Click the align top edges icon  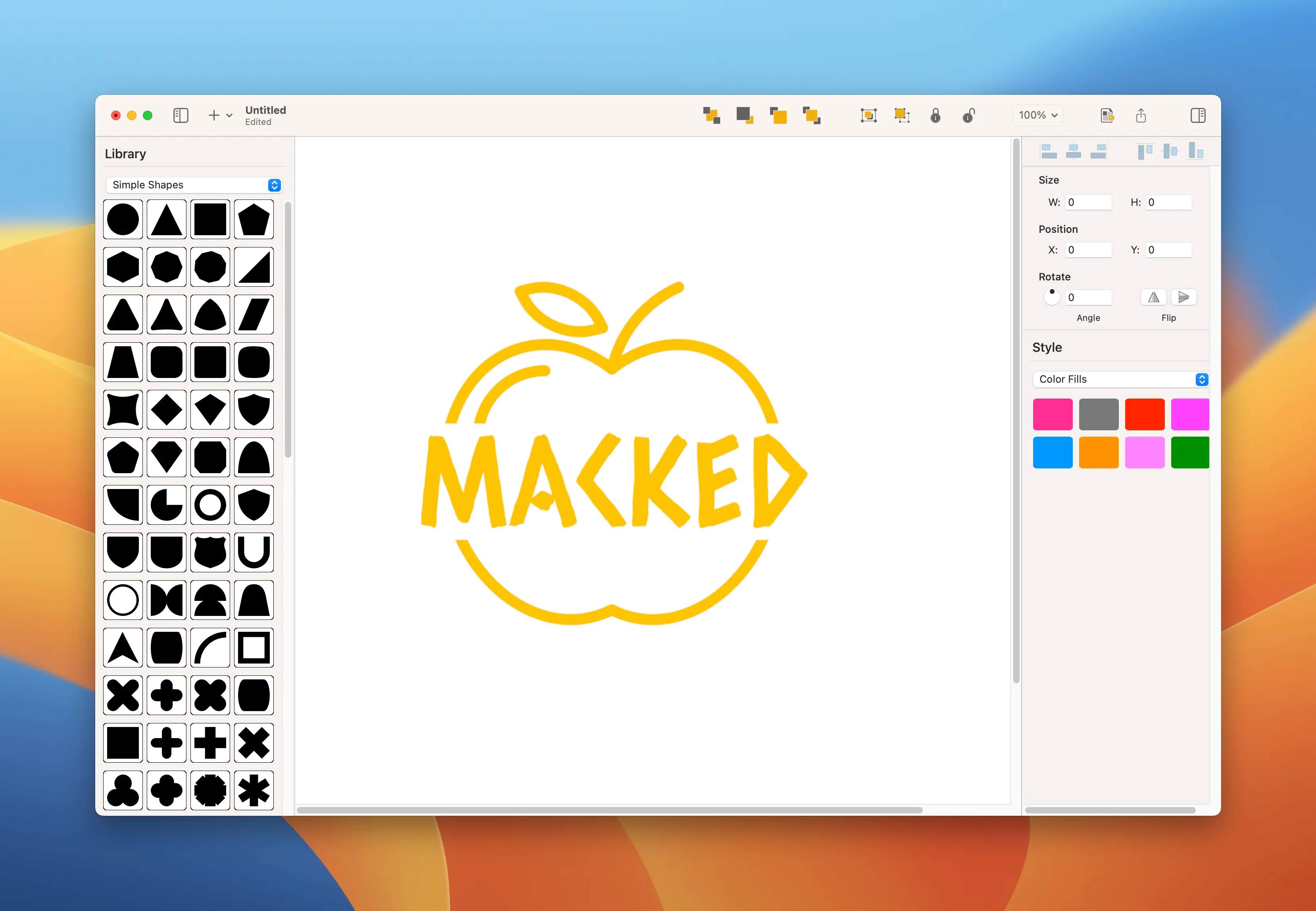pos(1145,151)
